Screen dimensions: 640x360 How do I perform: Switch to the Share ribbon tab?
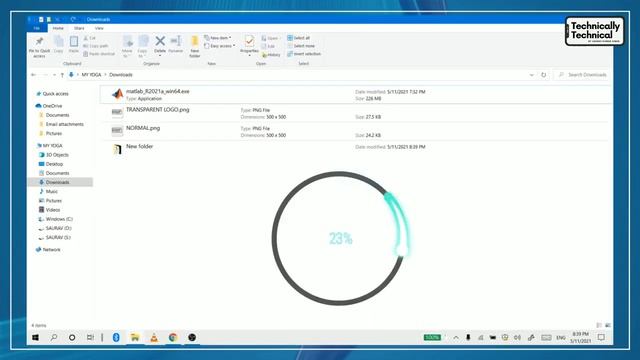(79, 28)
